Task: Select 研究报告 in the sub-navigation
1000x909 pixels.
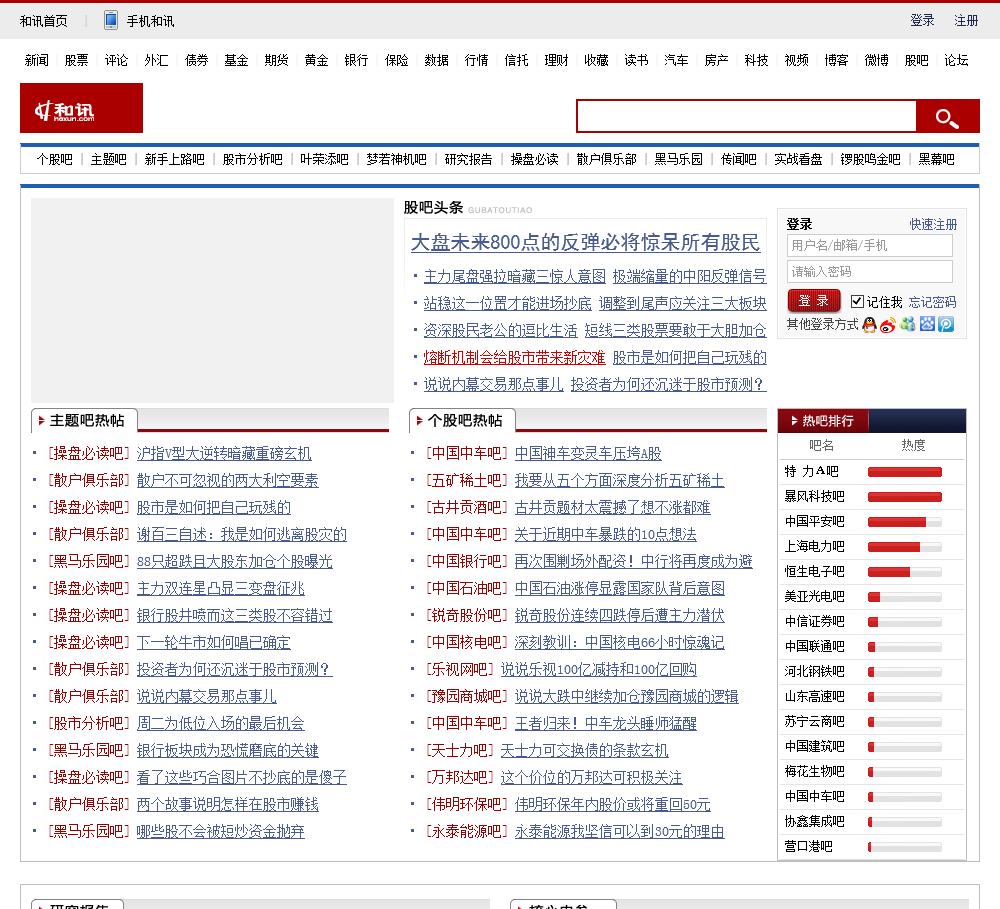Action: pyautogui.click(x=469, y=159)
